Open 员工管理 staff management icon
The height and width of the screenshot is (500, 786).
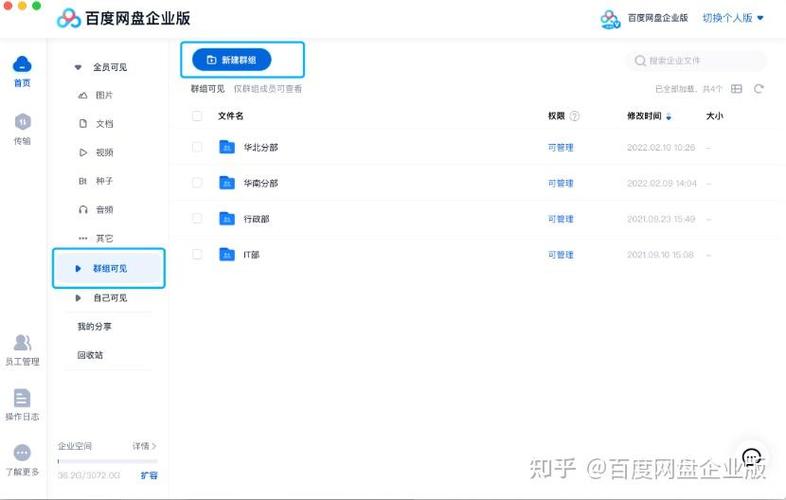tap(22, 343)
